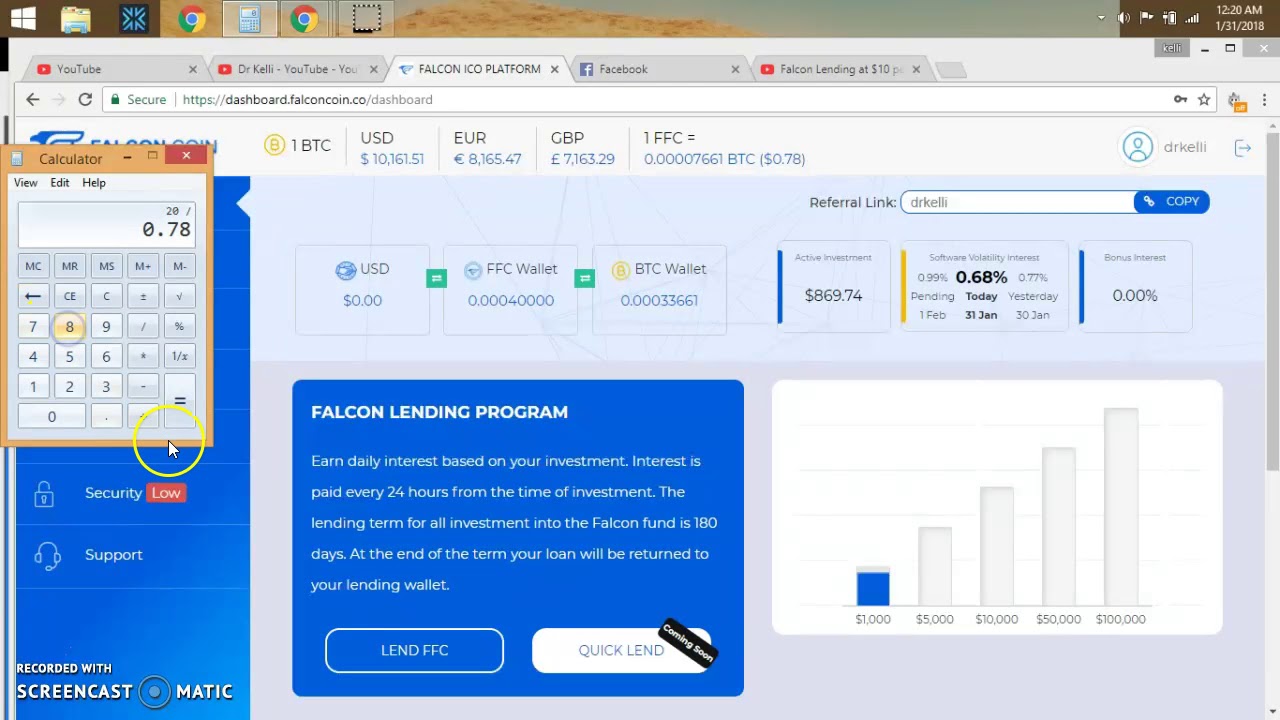
Task: Click the LEND FFC button
Action: pos(414,650)
